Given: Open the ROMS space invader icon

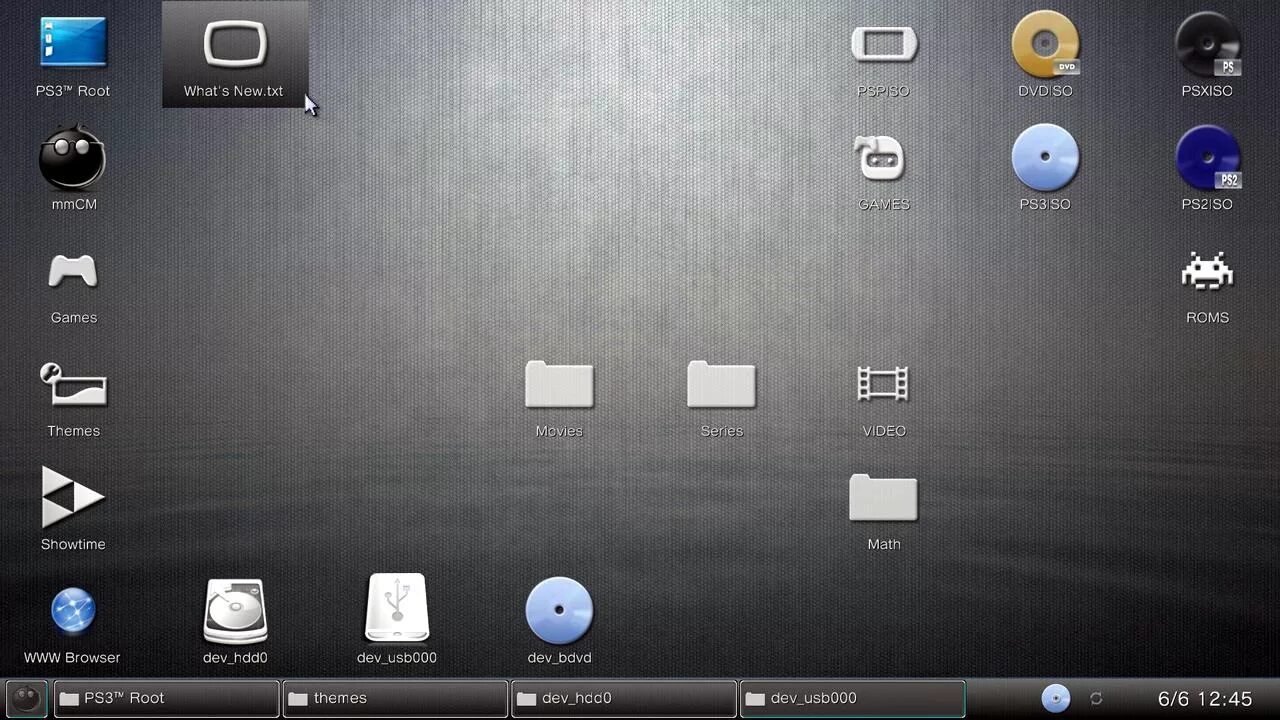Looking at the screenshot, I should coord(1207,272).
